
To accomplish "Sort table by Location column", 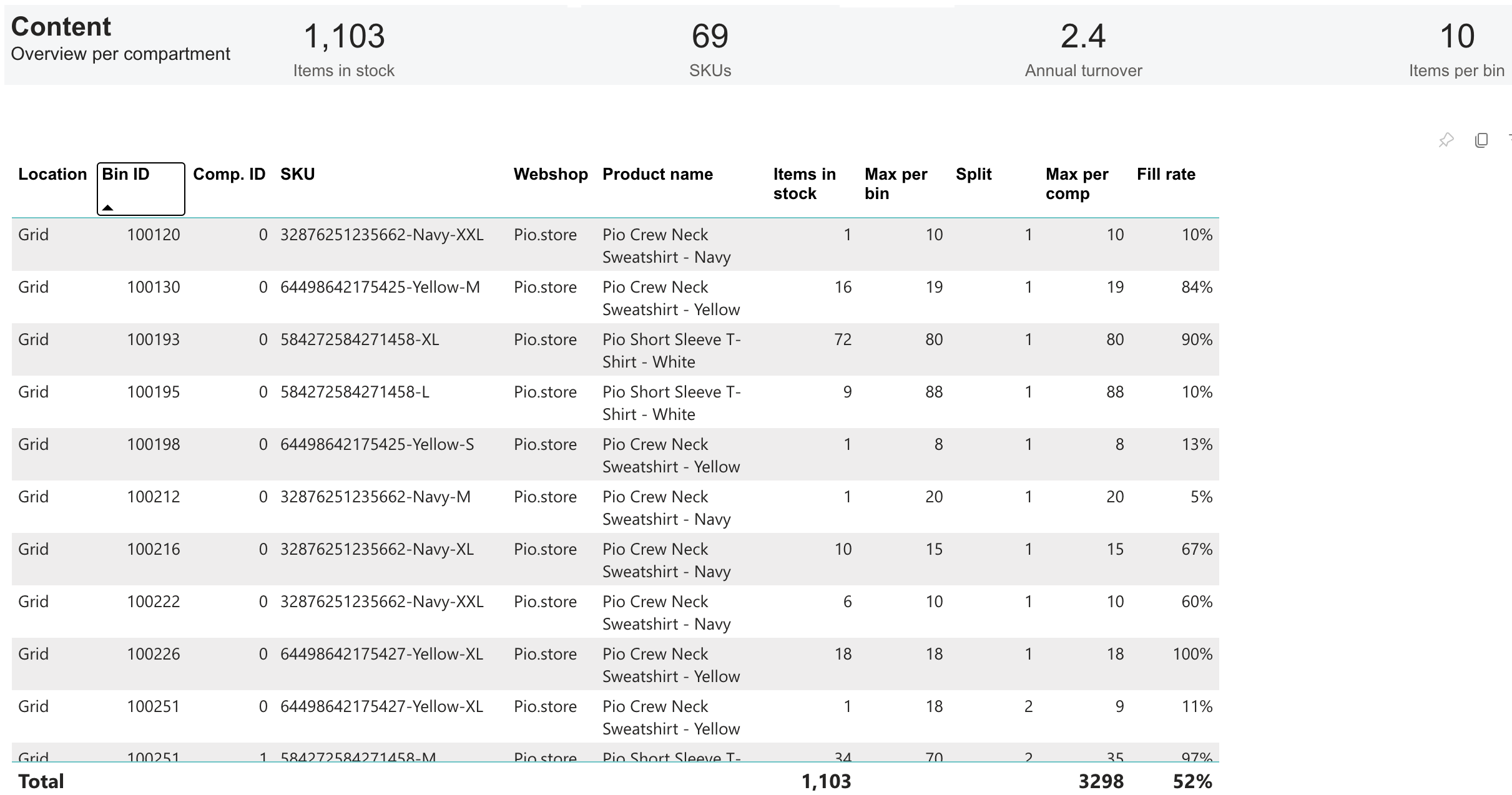I will [x=52, y=174].
